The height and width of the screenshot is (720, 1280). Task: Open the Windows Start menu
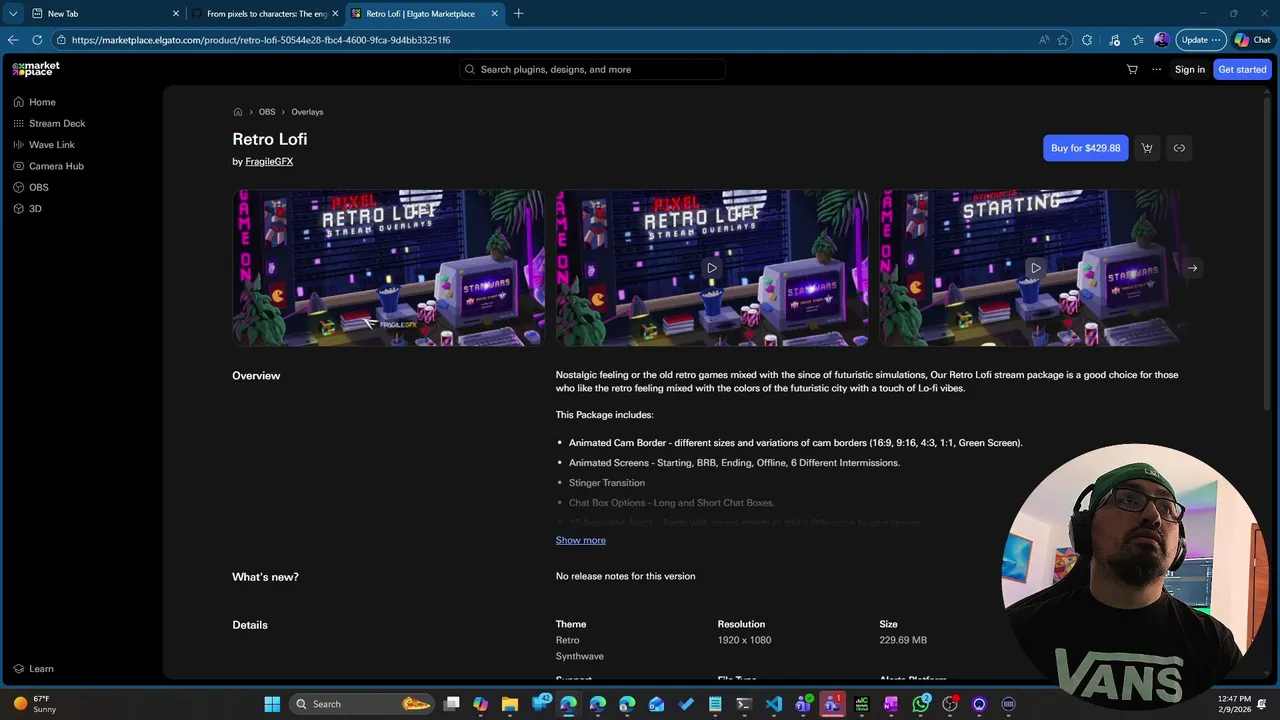click(272, 704)
